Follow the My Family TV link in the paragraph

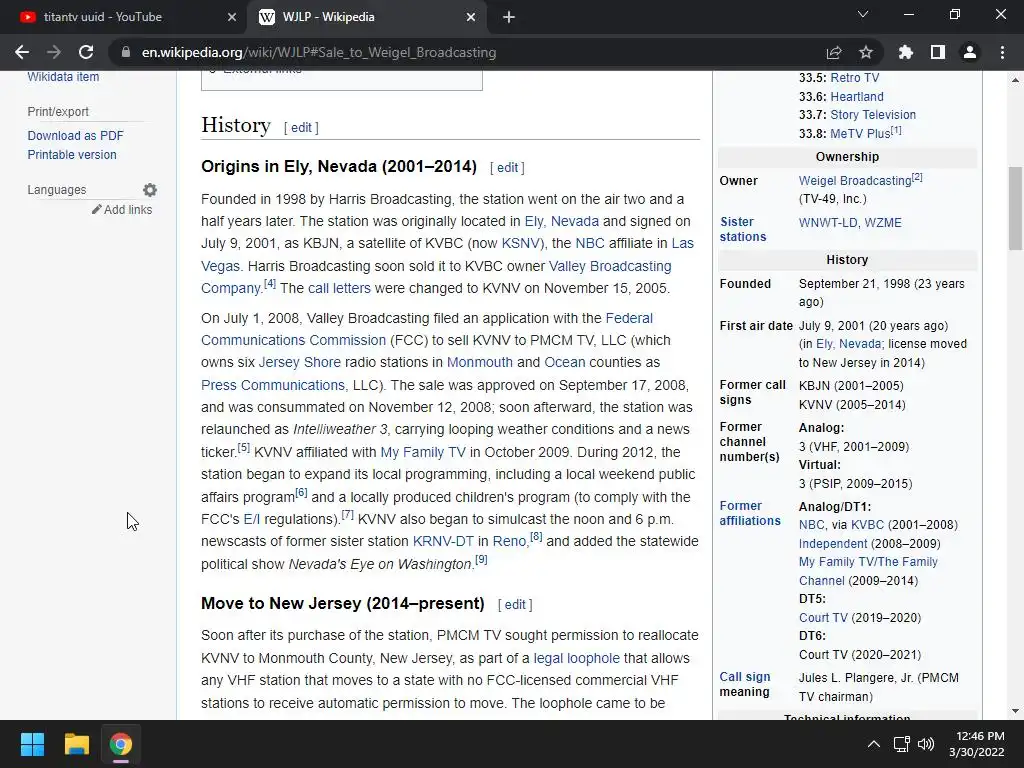423,453
